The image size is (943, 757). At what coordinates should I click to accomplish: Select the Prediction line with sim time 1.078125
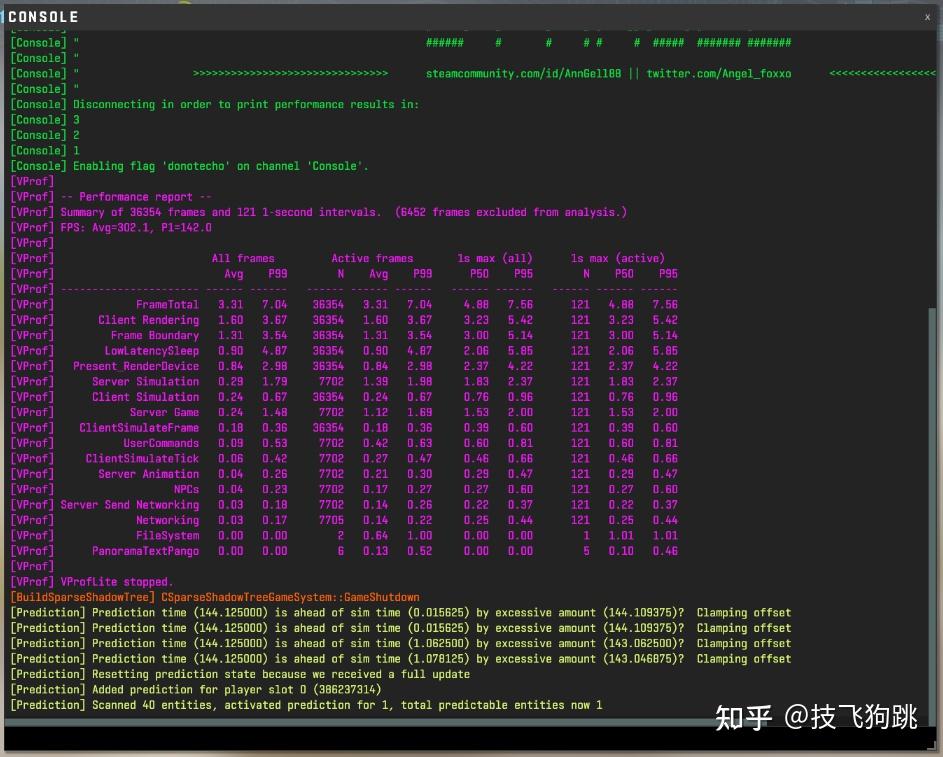[x=401, y=659]
